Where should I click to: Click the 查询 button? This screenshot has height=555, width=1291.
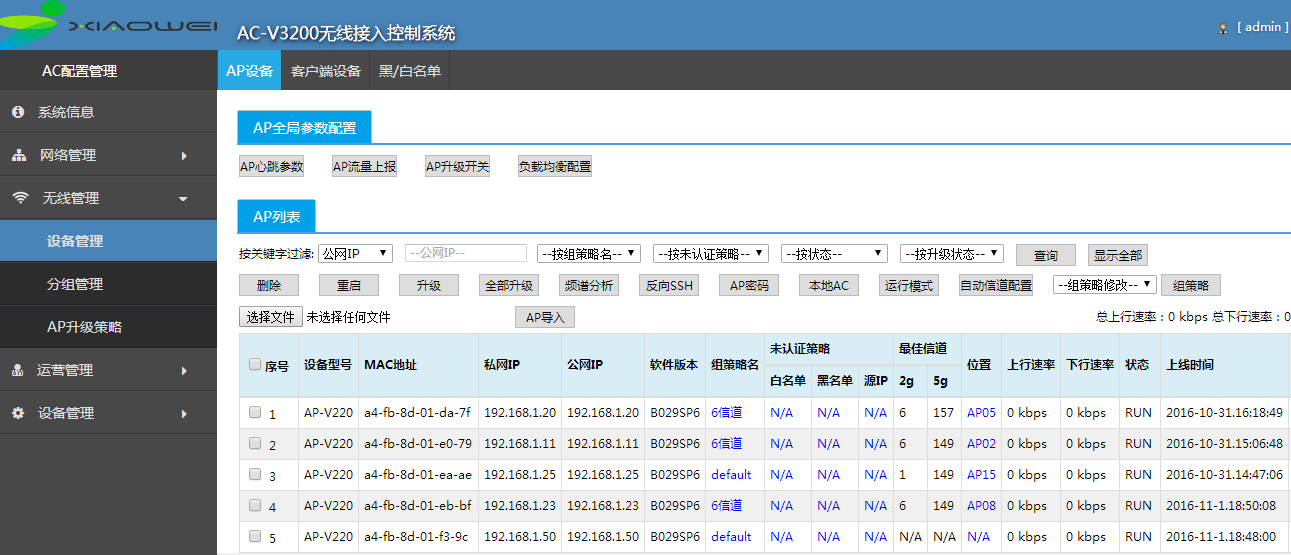1046,255
